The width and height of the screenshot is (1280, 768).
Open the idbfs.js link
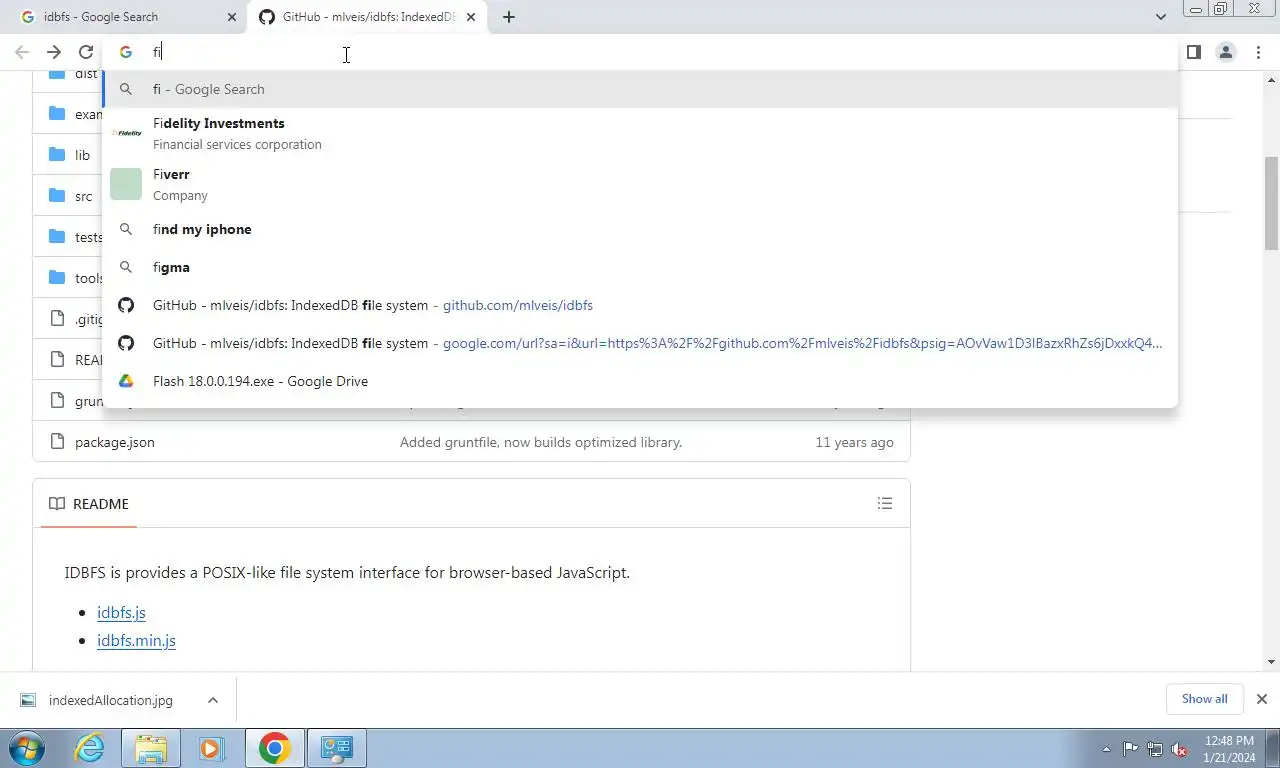point(121,612)
